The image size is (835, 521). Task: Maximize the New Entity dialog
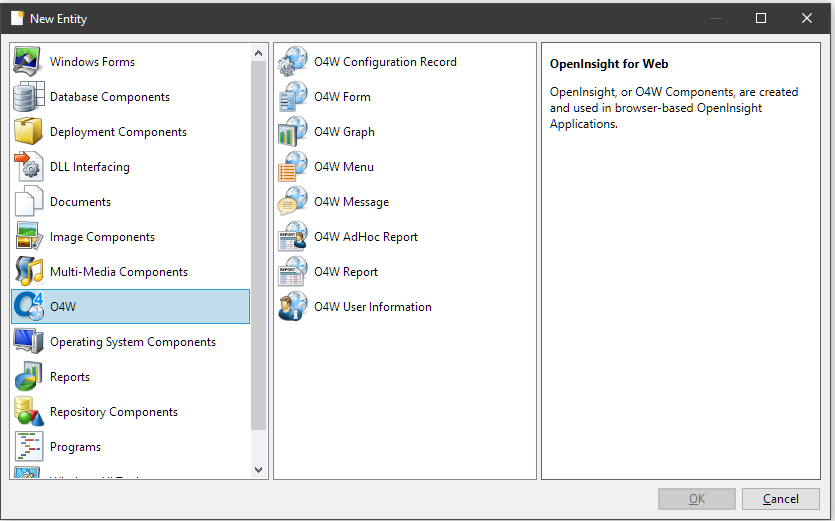click(761, 18)
